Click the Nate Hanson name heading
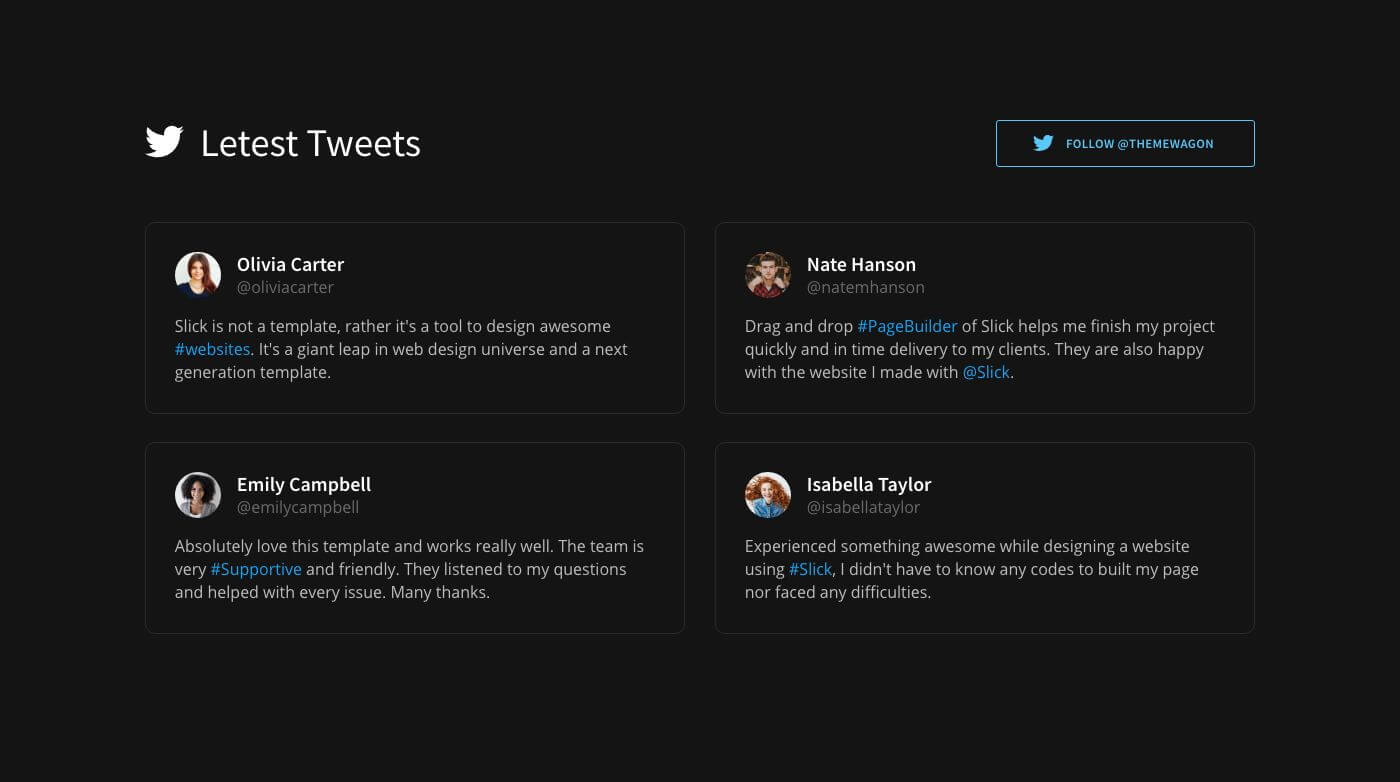The width and height of the screenshot is (1400, 782). point(861,264)
